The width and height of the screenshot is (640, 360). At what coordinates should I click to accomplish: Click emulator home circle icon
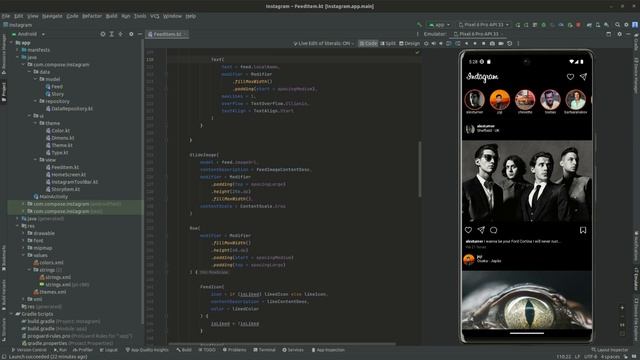click(475, 43)
